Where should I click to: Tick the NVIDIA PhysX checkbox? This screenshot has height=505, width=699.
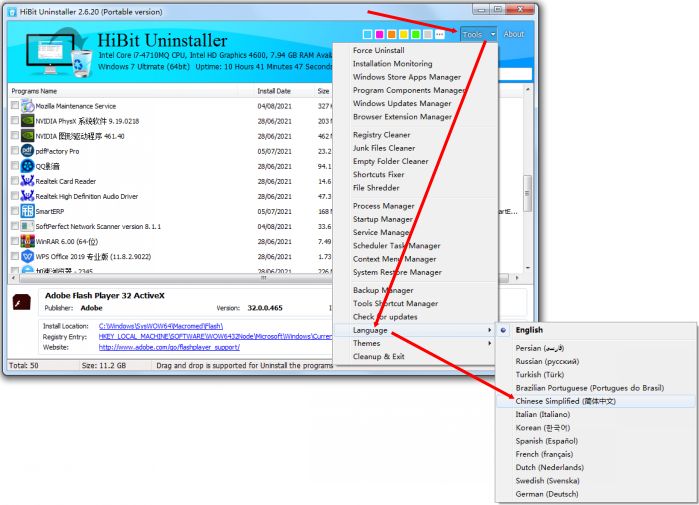[15, 120]
